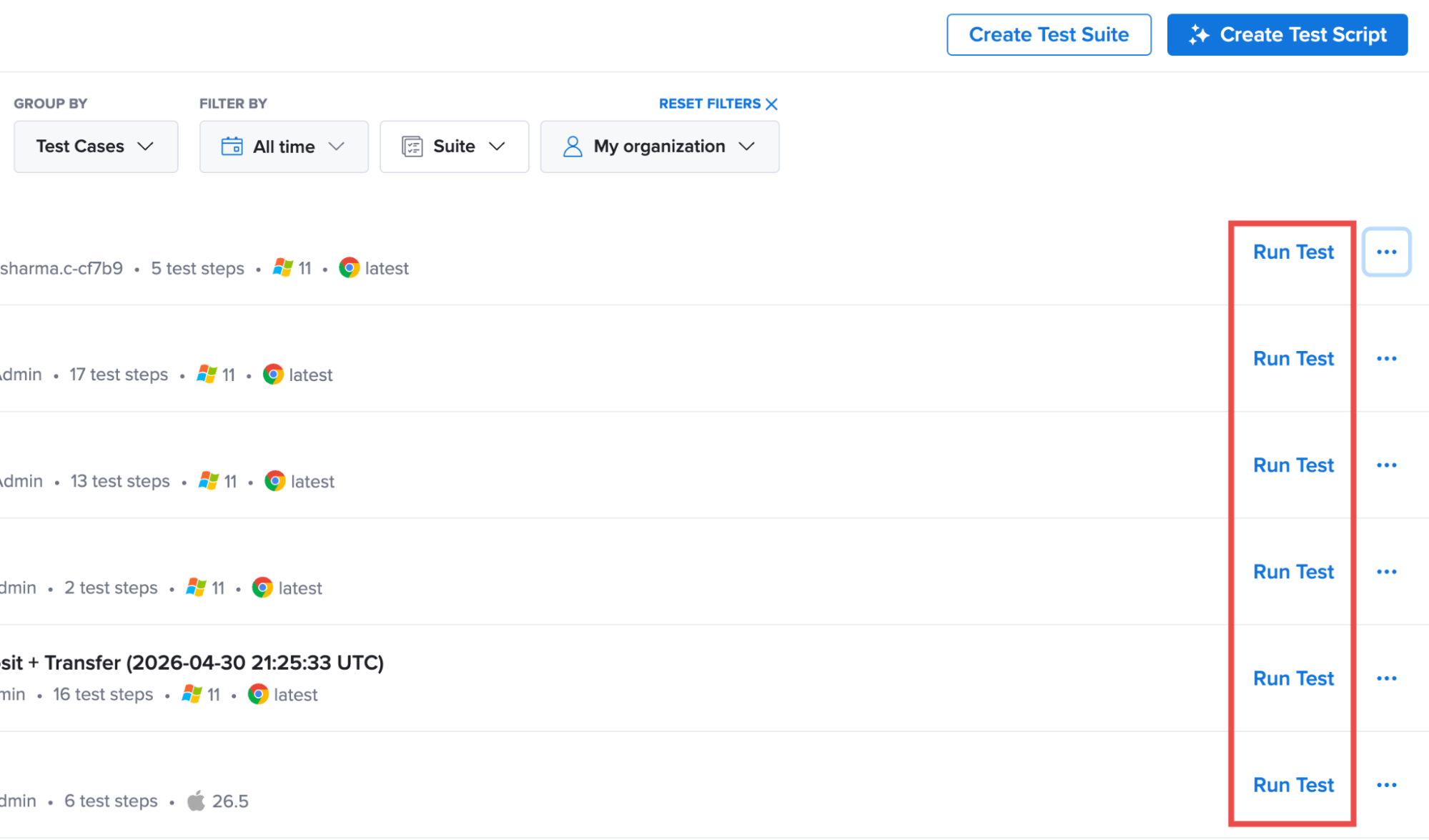Click the '17 test steps' text

[x=119, y=375]
